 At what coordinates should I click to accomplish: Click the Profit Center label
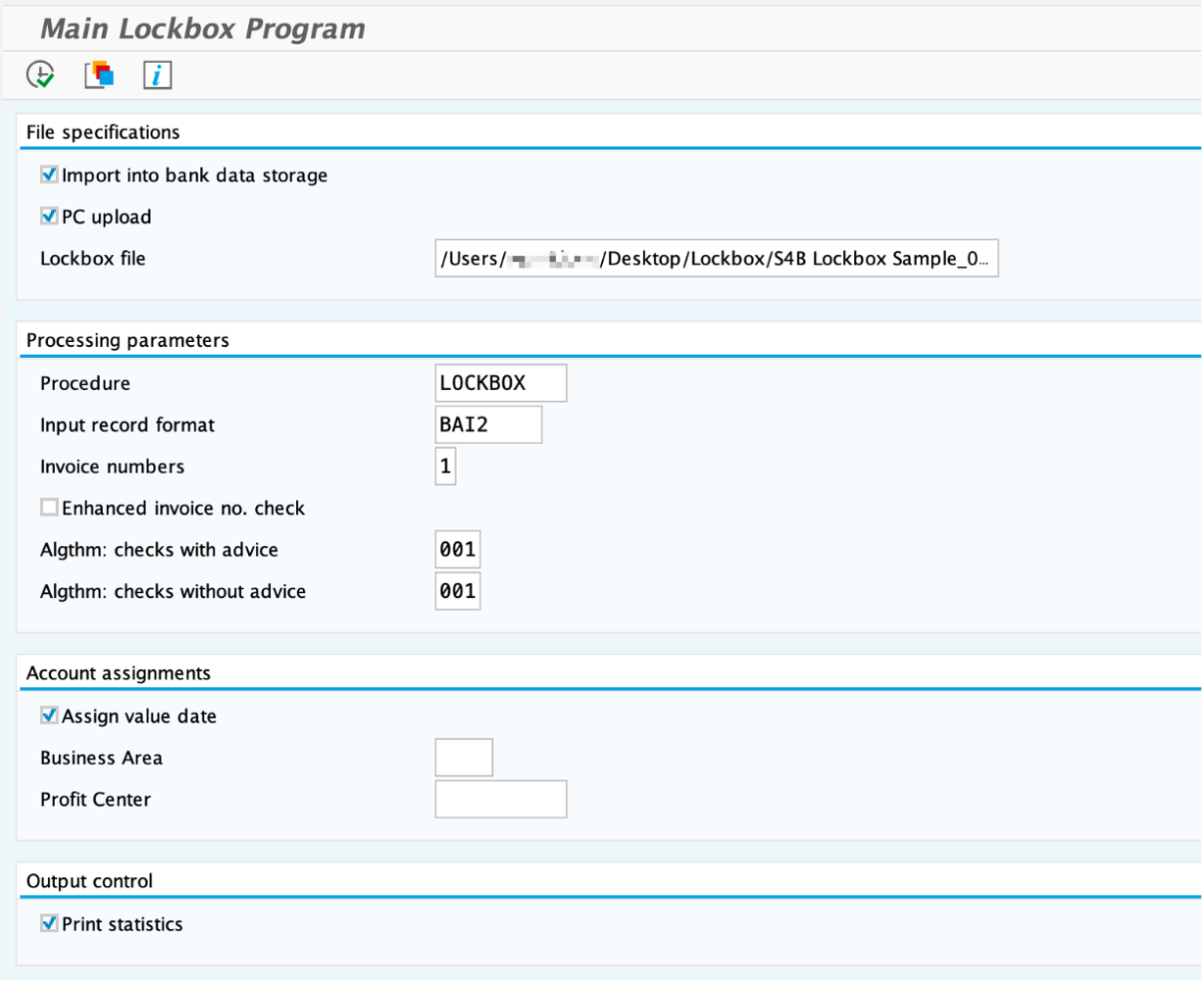[96, 800]
